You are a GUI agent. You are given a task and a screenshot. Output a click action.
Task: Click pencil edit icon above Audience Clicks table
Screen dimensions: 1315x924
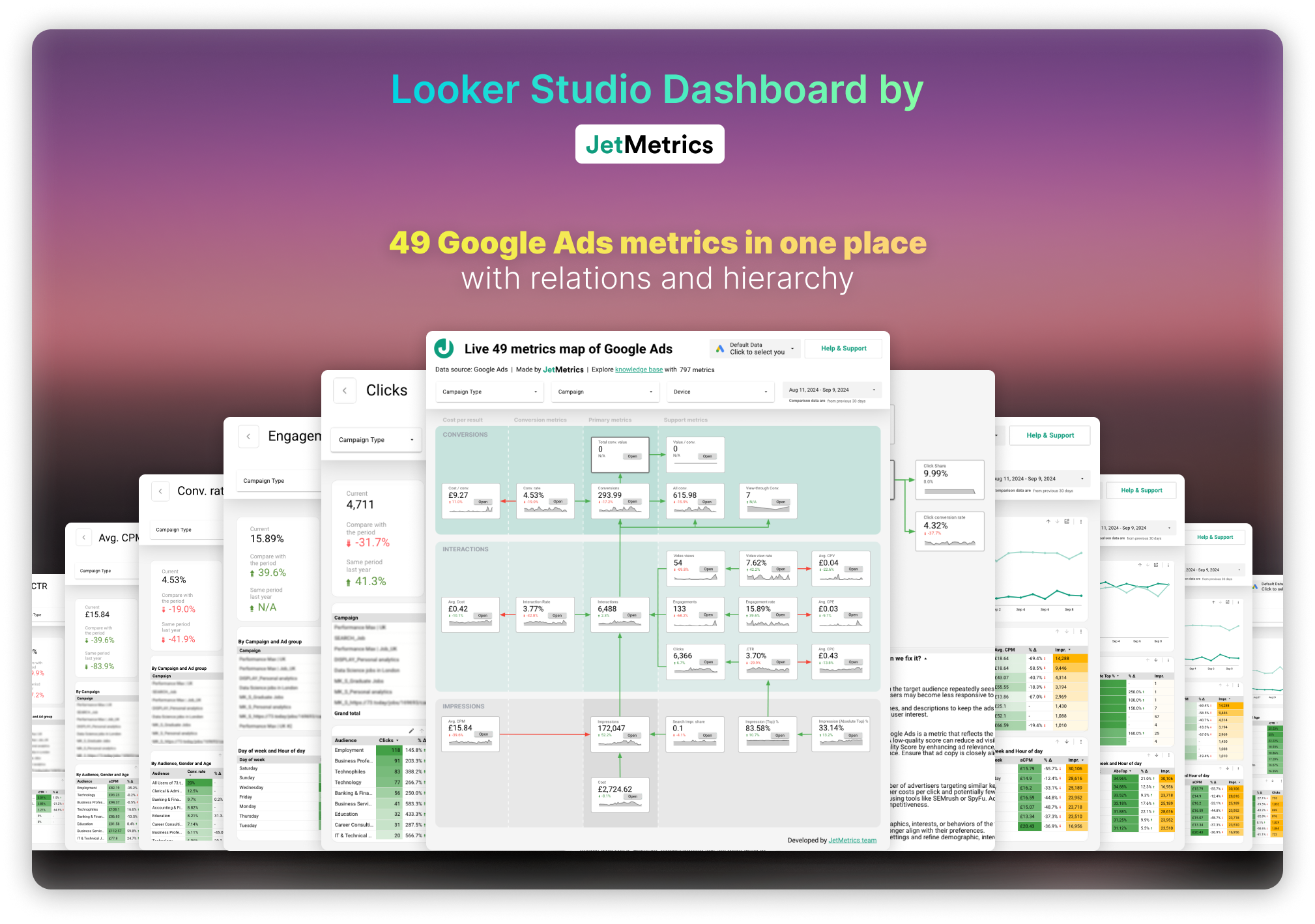coord(411,730)
